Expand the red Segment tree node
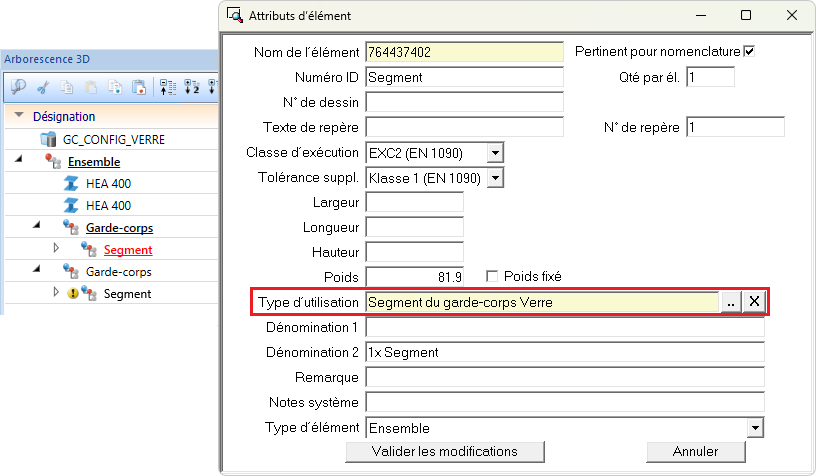Image resolution: width=816 pixels, height=476 pixels. point(56,248)
